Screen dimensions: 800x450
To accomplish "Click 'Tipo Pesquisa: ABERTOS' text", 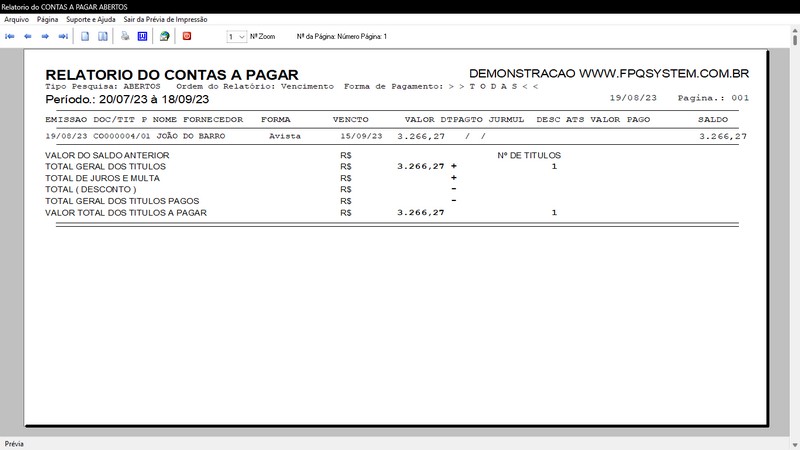I will [x=103, y=87].
